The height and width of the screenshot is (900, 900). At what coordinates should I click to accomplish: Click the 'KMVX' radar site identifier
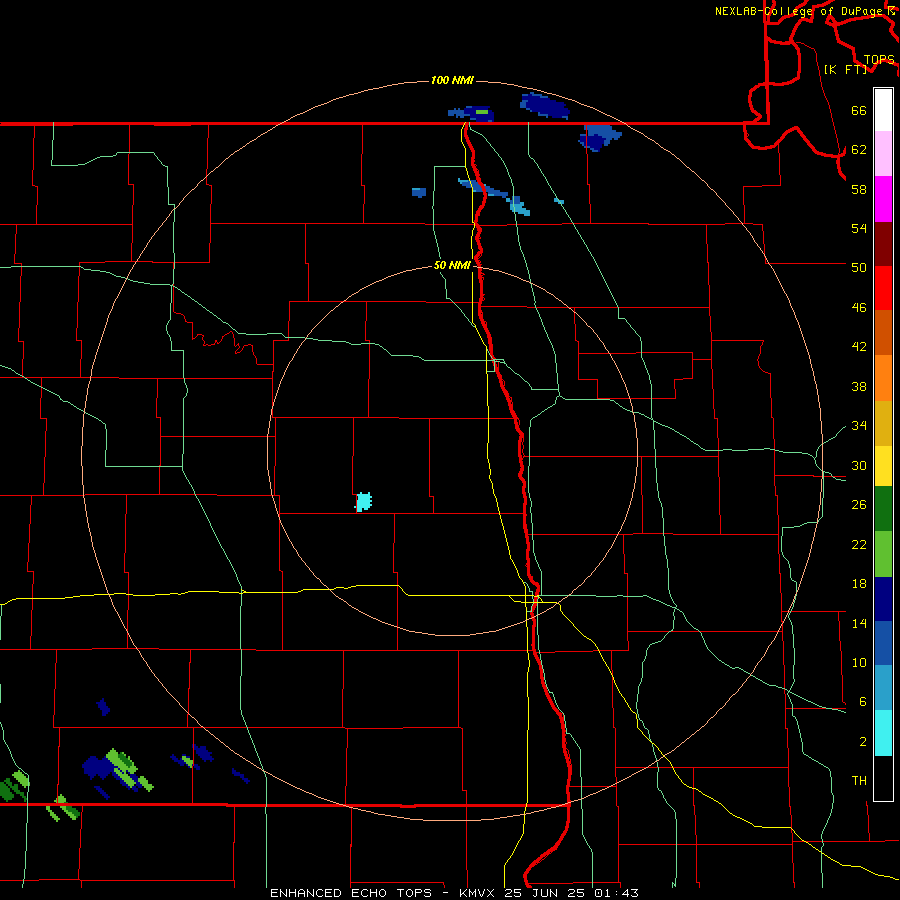click(x=476, y=893)
